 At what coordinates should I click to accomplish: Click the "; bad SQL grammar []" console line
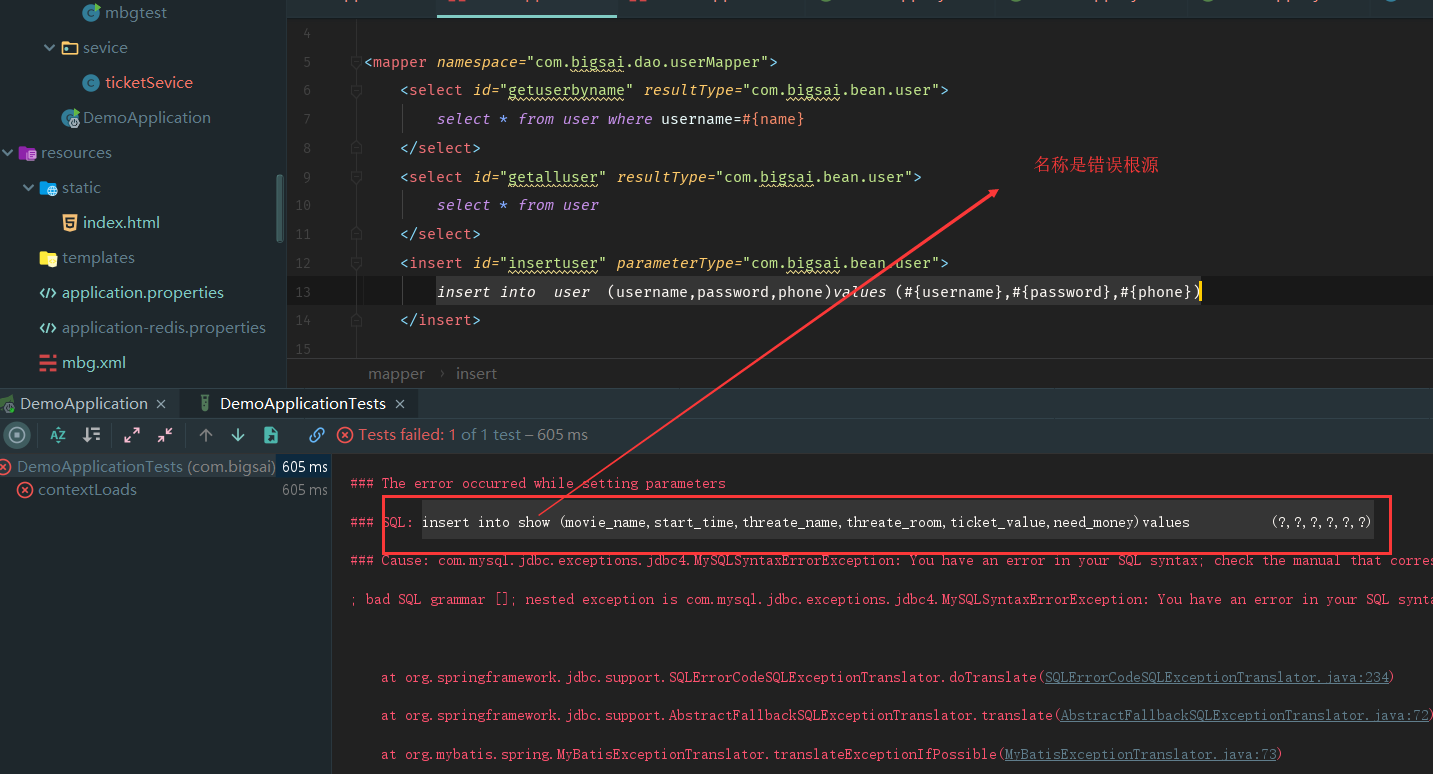tap(890, 599)
